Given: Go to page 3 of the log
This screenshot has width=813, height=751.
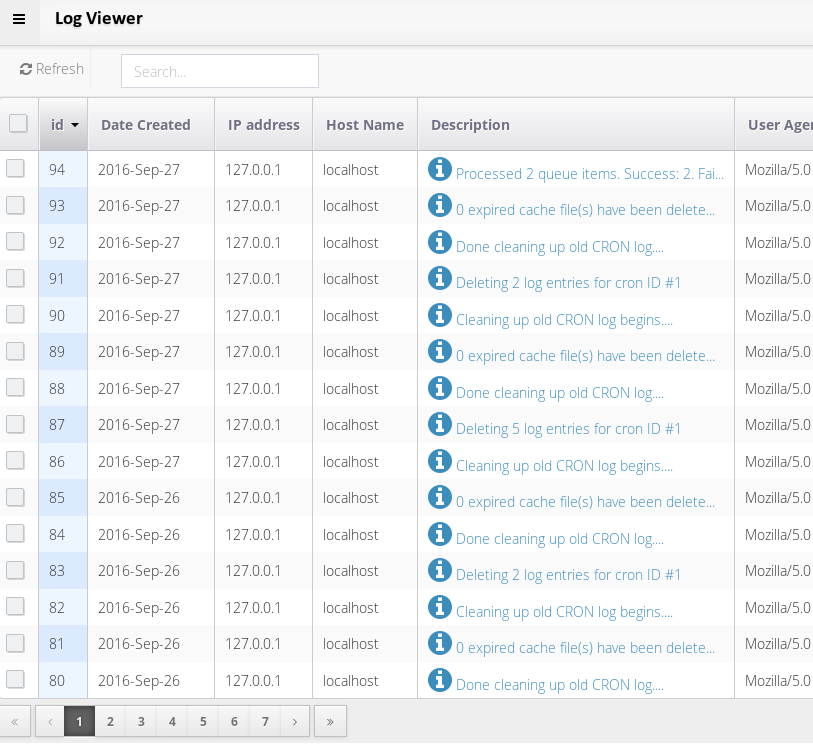Looking at the screenshot, I should 141,721.
